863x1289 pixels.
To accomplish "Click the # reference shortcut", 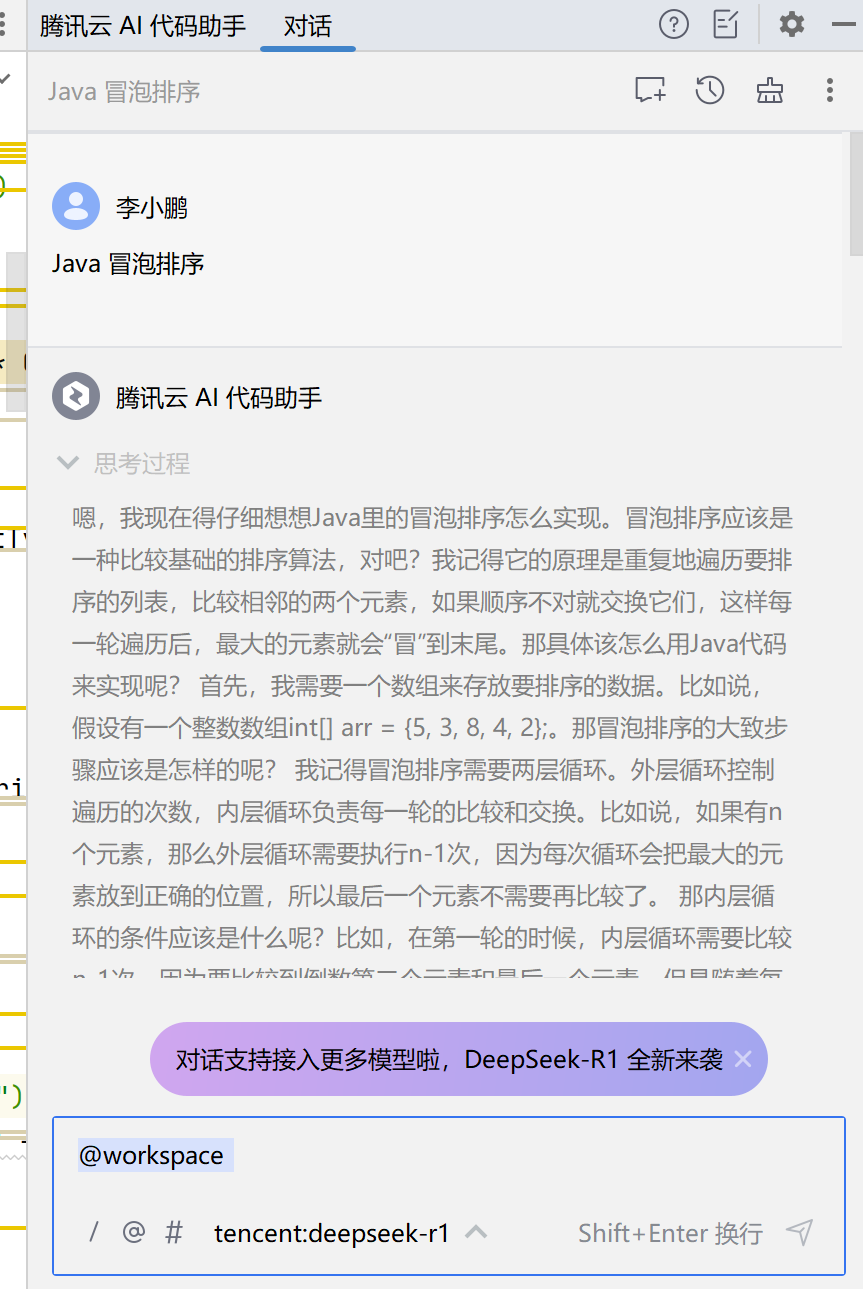I will point(174,1232).
